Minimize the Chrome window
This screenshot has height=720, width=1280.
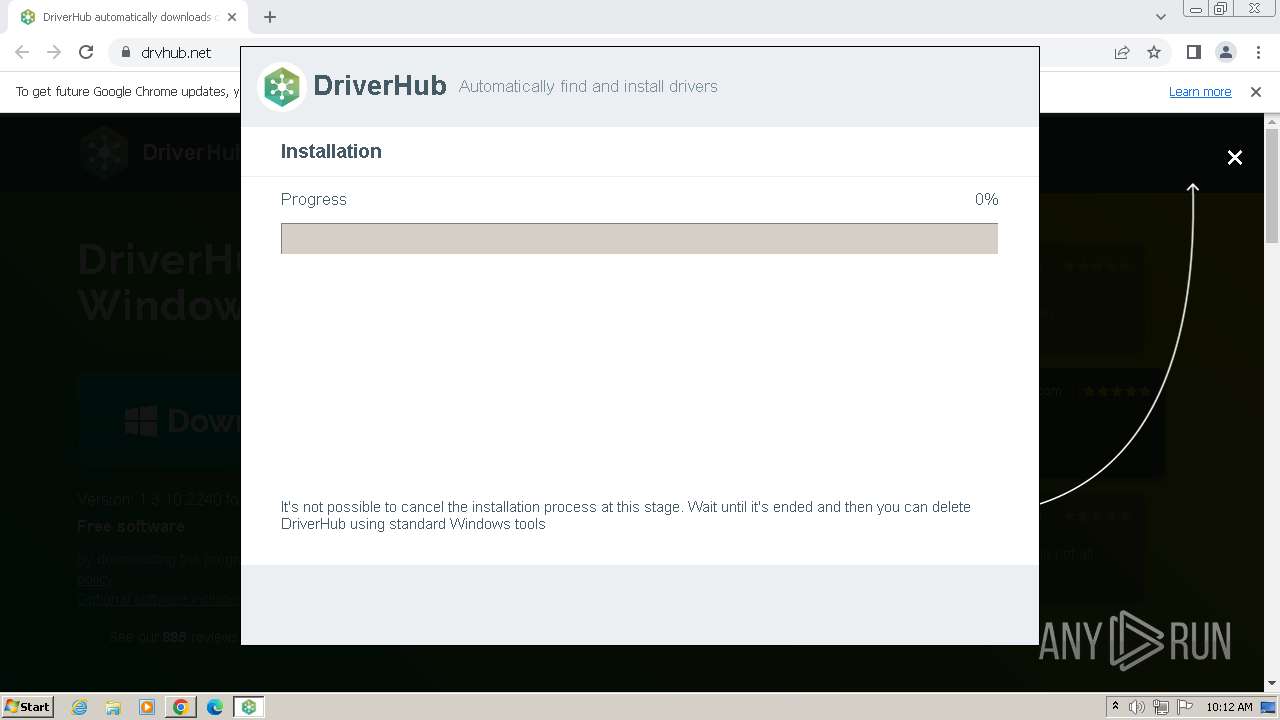pyautogui.click(x=1196, y=9)
